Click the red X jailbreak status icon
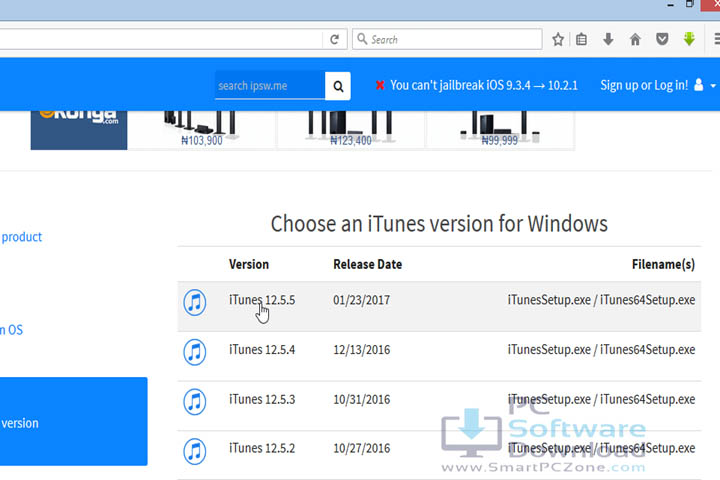The image size is (720, 480). pyautogui.click(x=380, y=85)
